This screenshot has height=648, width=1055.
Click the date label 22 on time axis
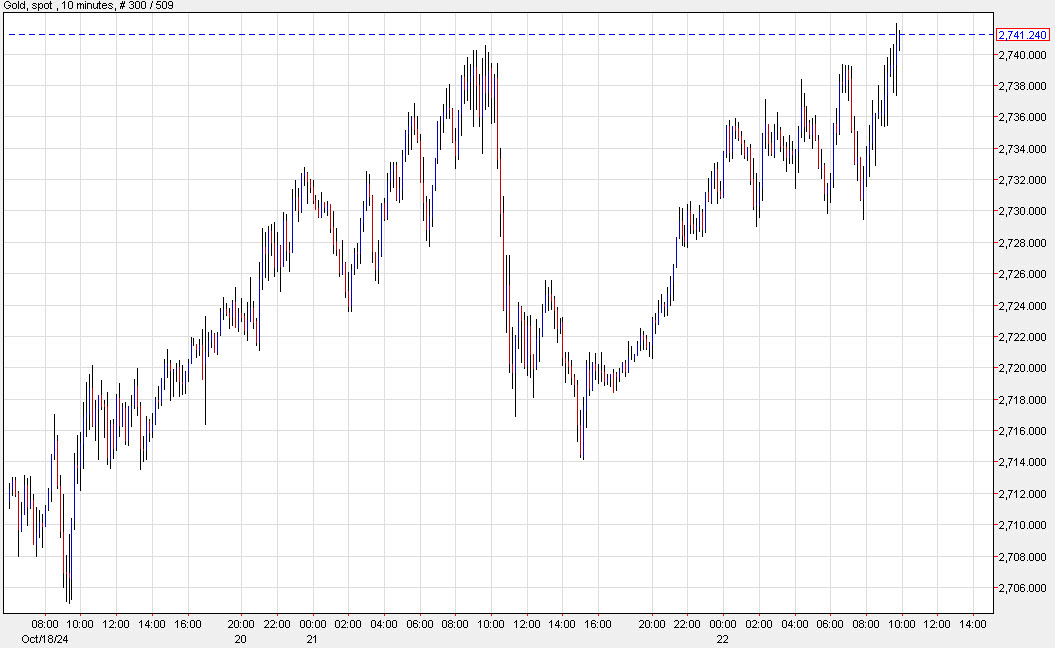(722, 639)
